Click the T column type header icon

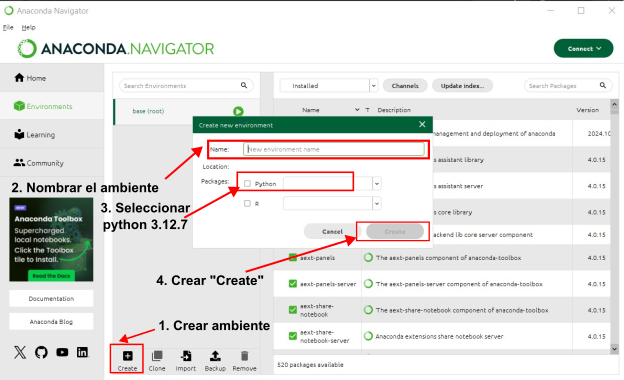tap(367, 110)
